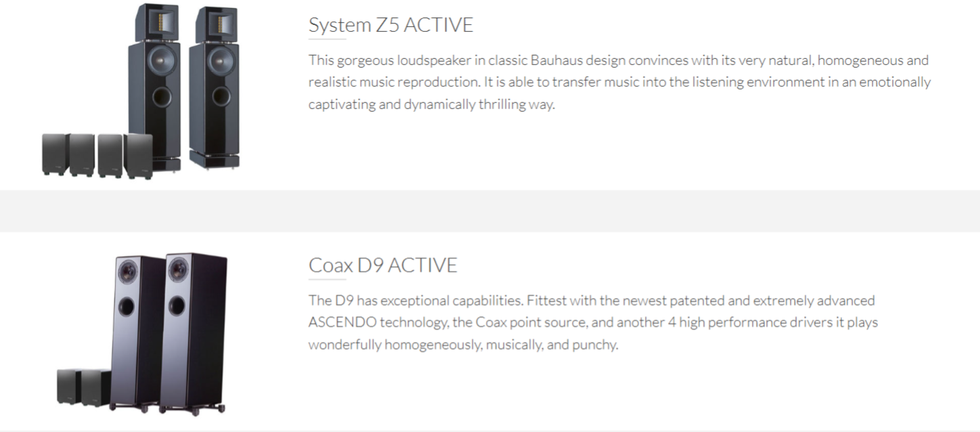Click the tweeter head atop right Z5 tower
The height and width of the screenshot is (432, 980).
click(217, 24)
